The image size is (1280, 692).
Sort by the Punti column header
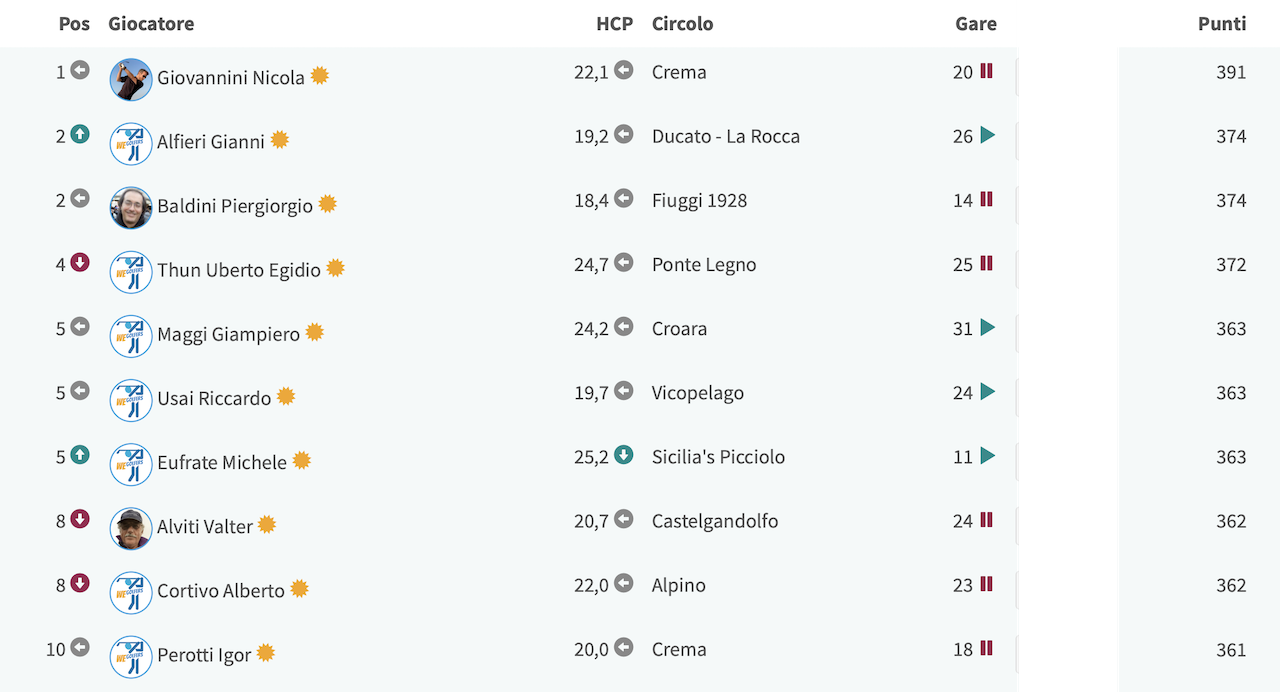coord(1222,23)
